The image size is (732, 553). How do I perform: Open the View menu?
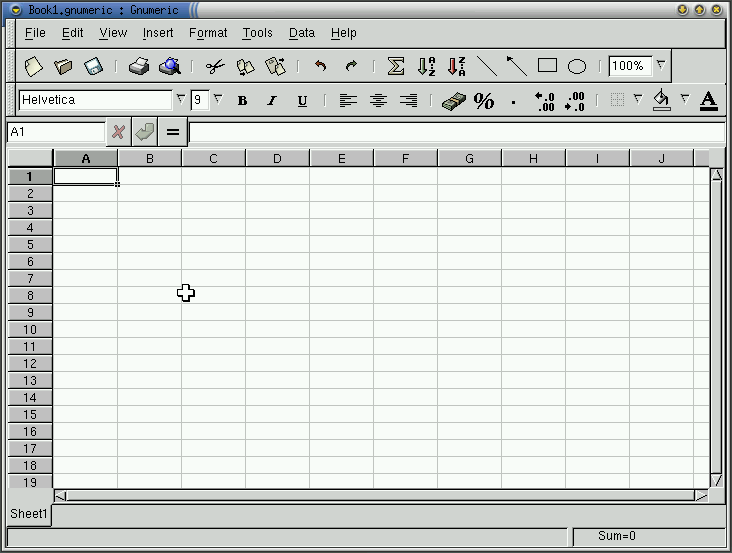(113, 33)
